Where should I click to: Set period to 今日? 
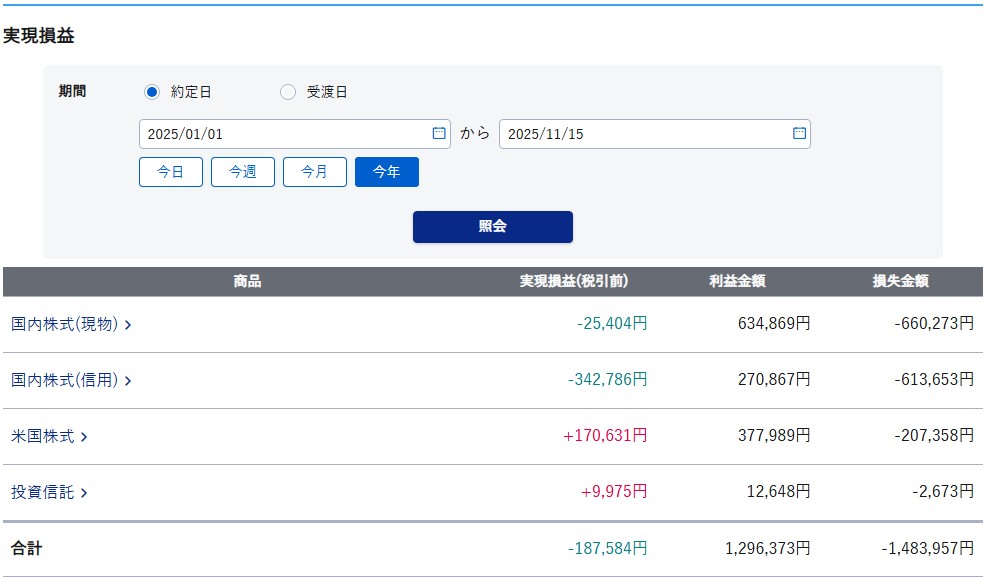[171, 172]
